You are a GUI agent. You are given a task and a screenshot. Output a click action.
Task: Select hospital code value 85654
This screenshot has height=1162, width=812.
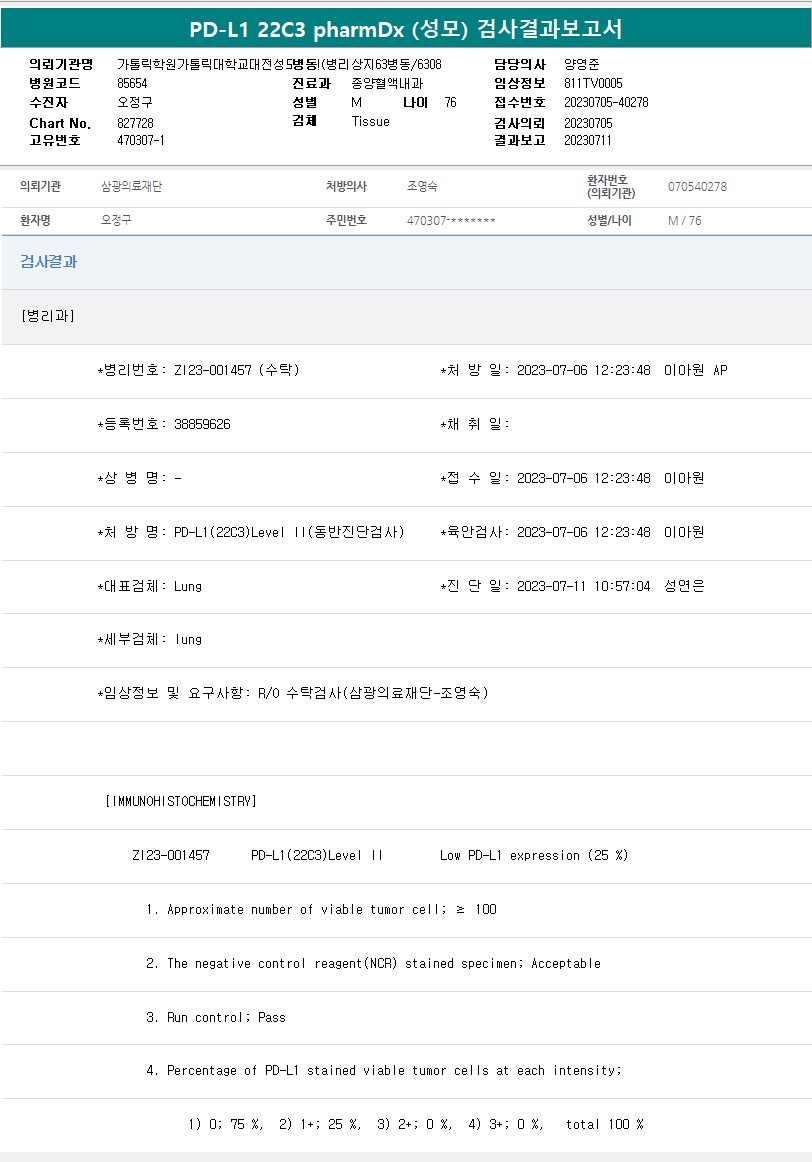[132, 83]
